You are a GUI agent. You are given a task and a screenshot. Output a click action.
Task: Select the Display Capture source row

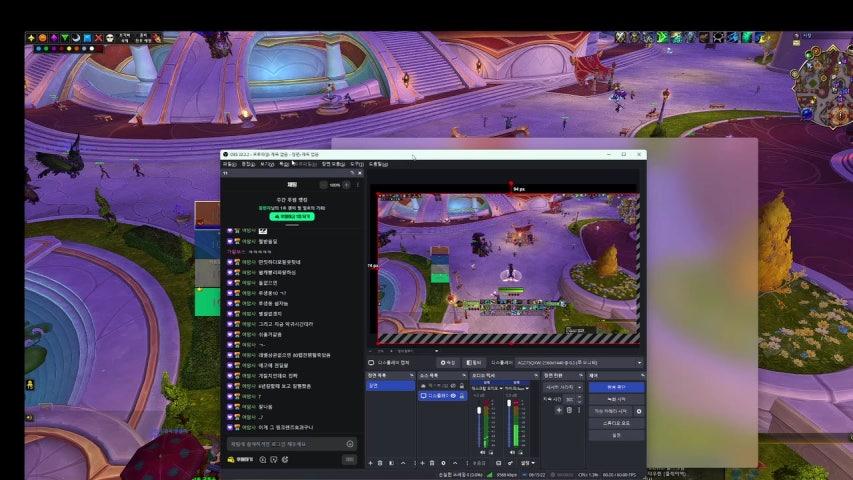pyautogui.click(x=443, y=396)
